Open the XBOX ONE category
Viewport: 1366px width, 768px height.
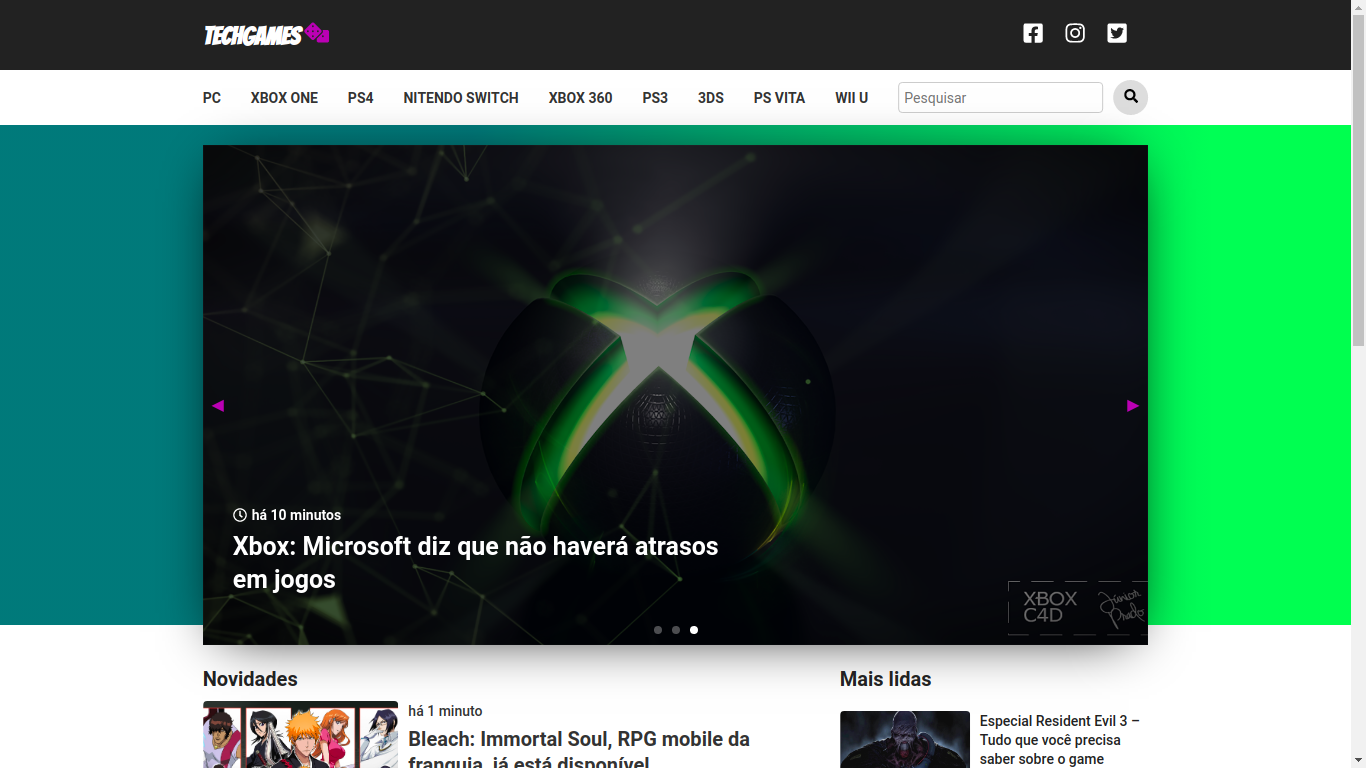(284, 98)
